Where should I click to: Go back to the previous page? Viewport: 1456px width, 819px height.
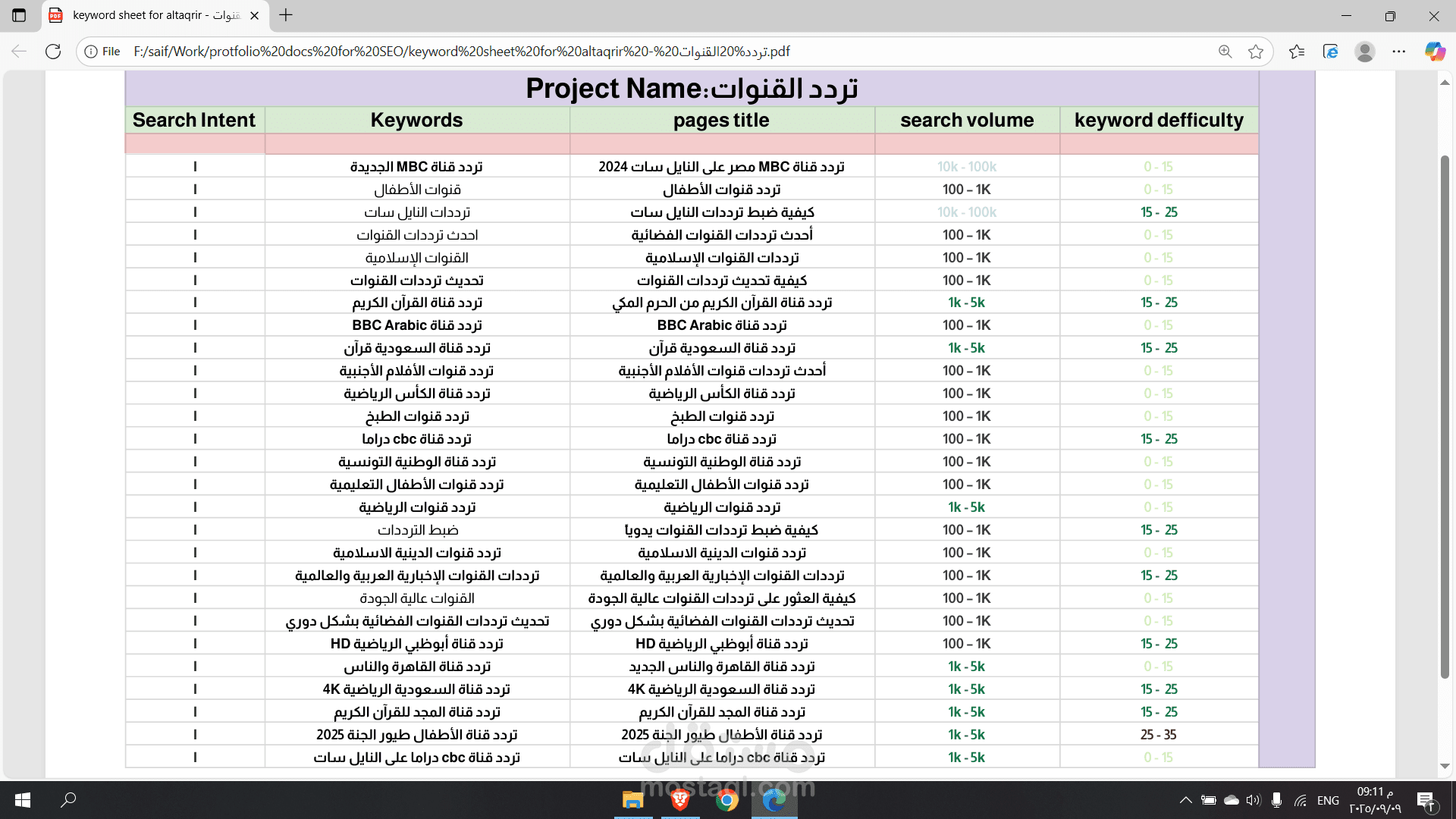20,52
